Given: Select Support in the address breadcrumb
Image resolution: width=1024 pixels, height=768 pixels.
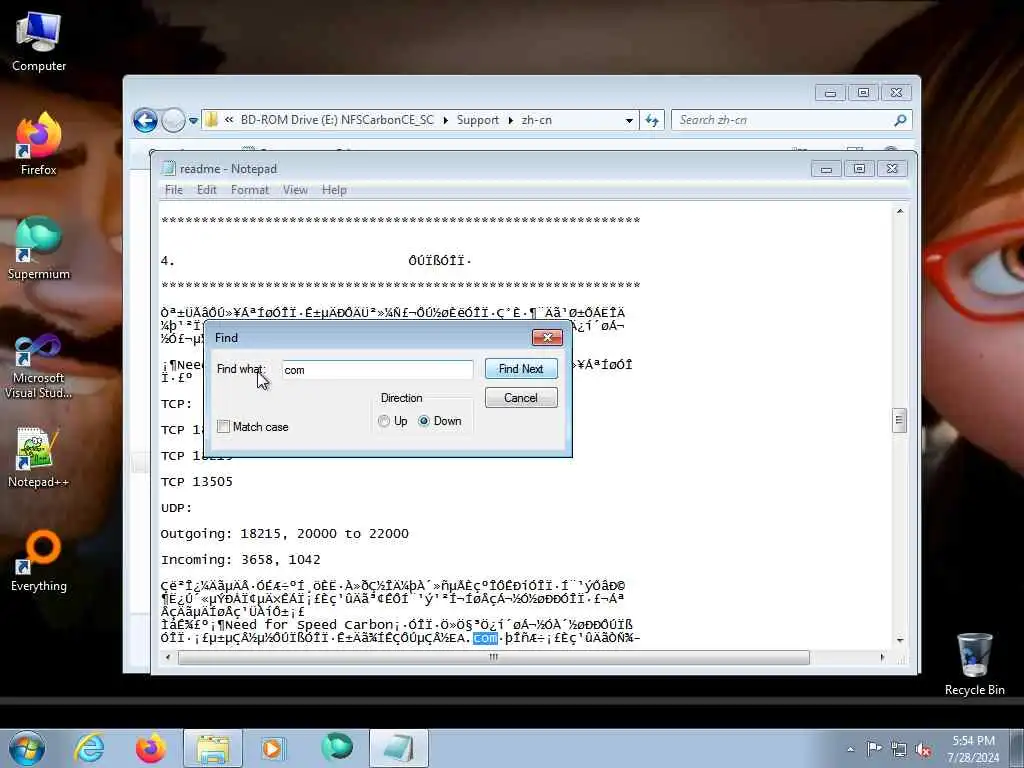Looking at the screenshot, I should point(477,120).
